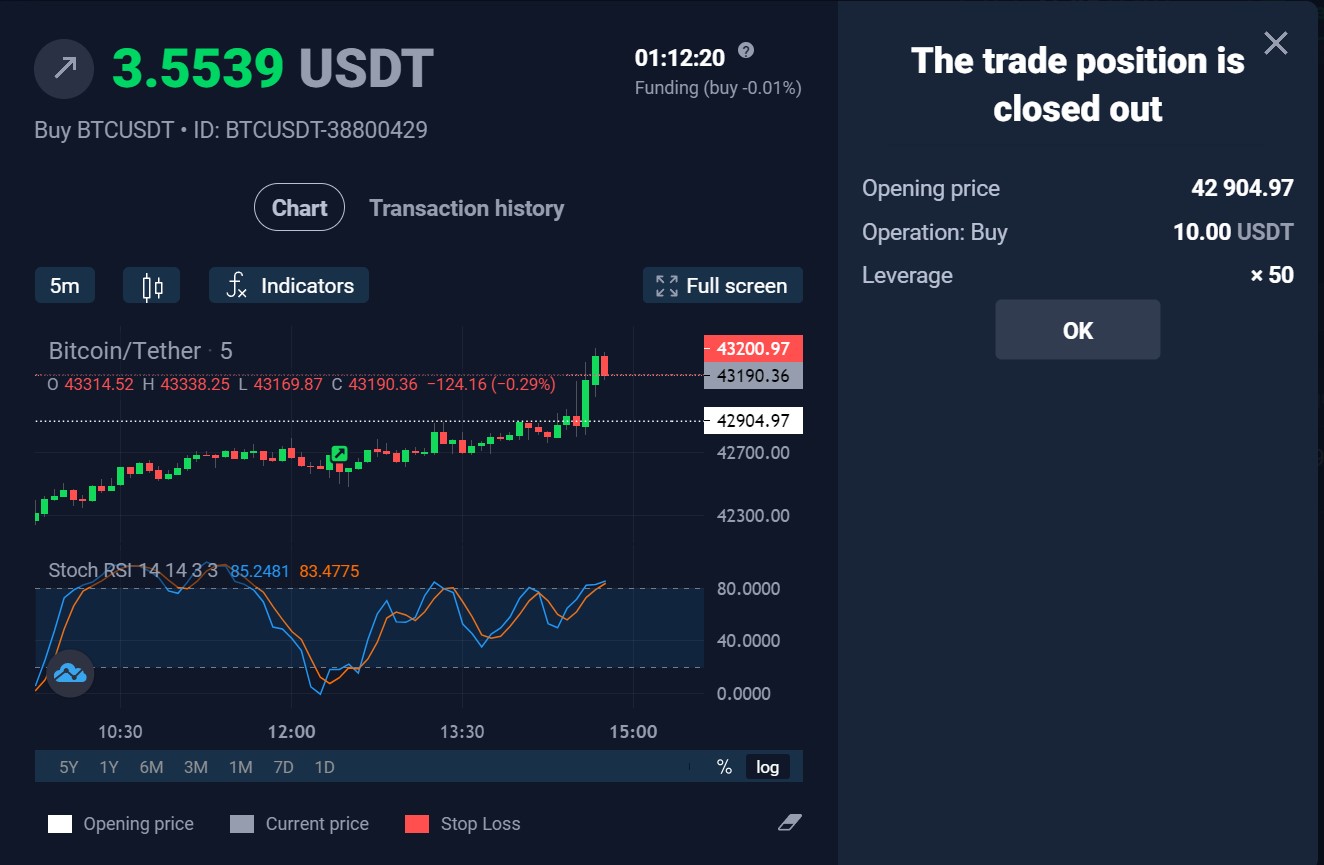Click the funding help question mark icon

[x=746, y=51]
